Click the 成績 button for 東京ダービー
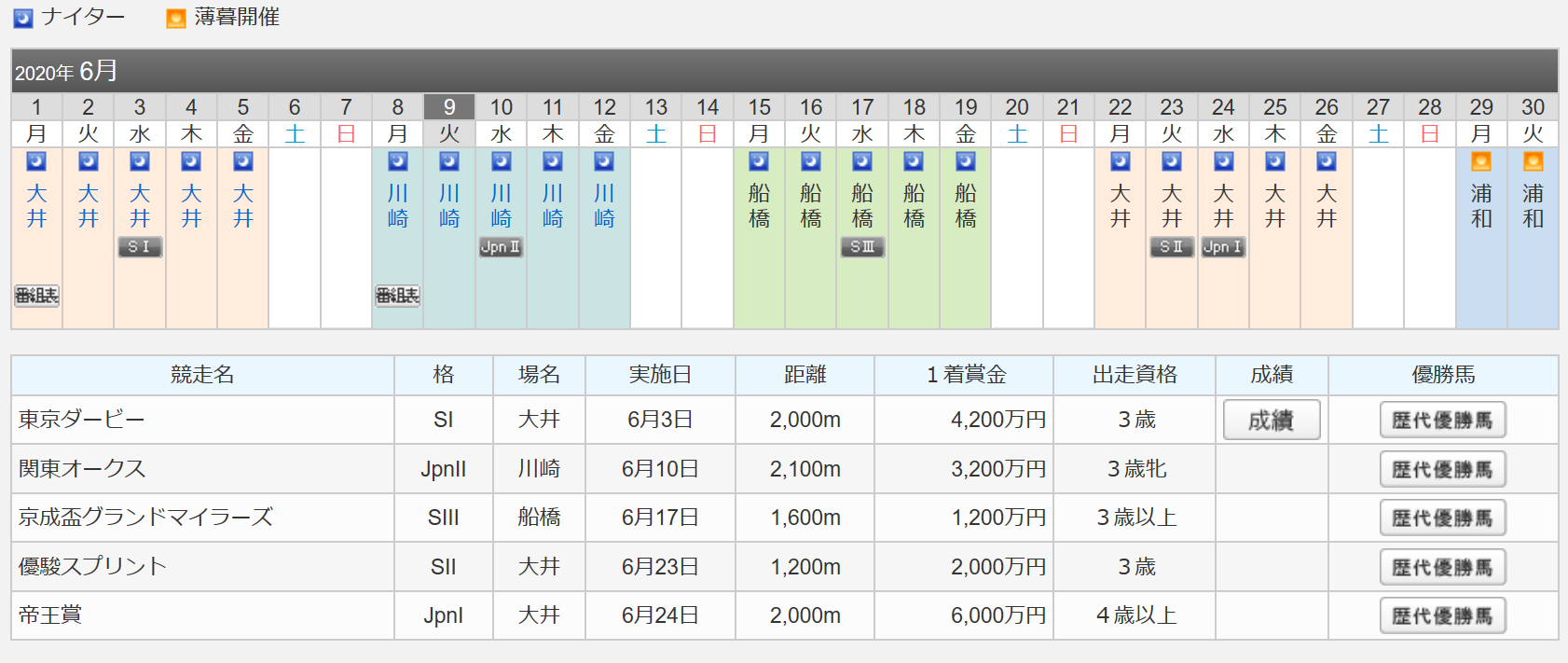 point(1272,421)
